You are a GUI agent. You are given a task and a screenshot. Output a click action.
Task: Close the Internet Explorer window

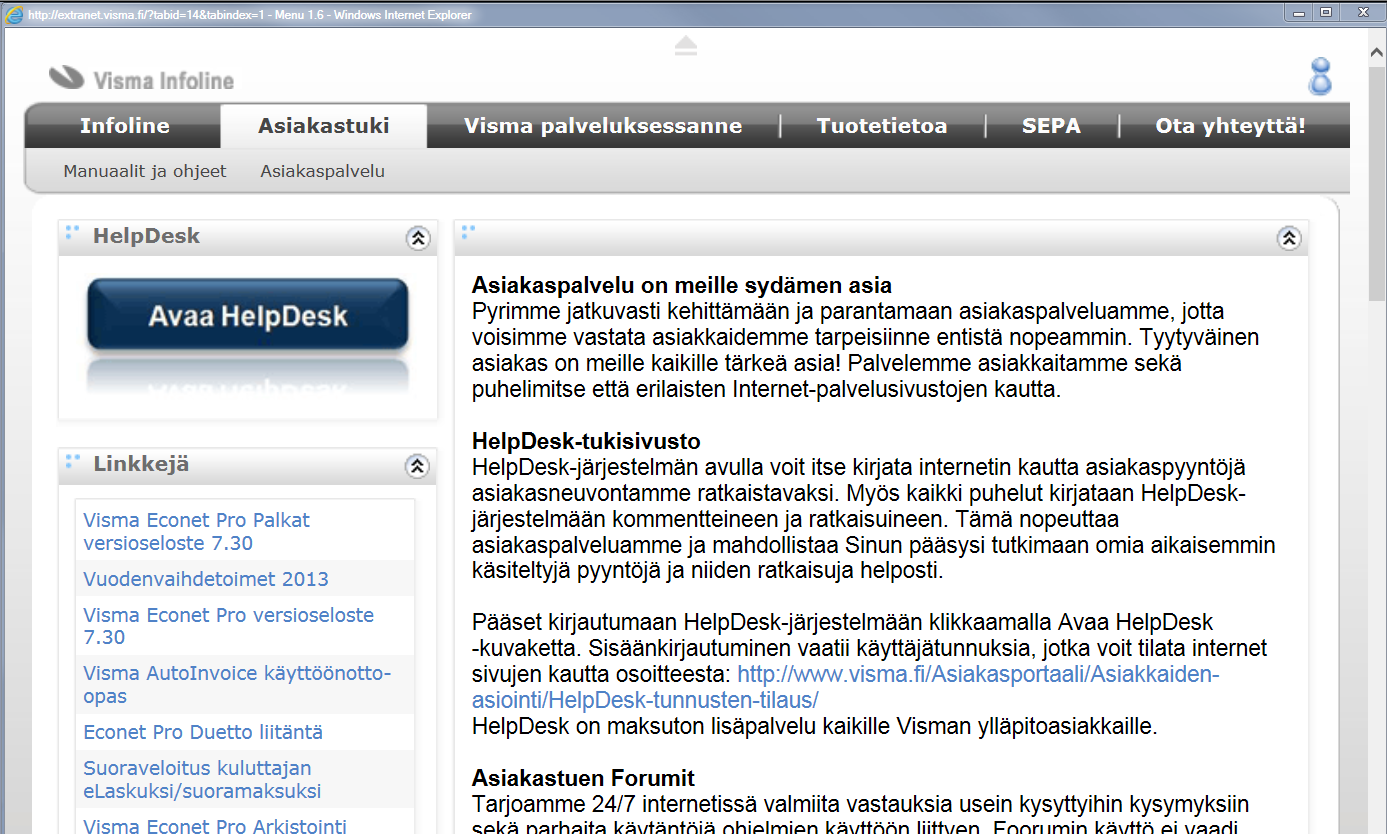tap(1361, 12)
